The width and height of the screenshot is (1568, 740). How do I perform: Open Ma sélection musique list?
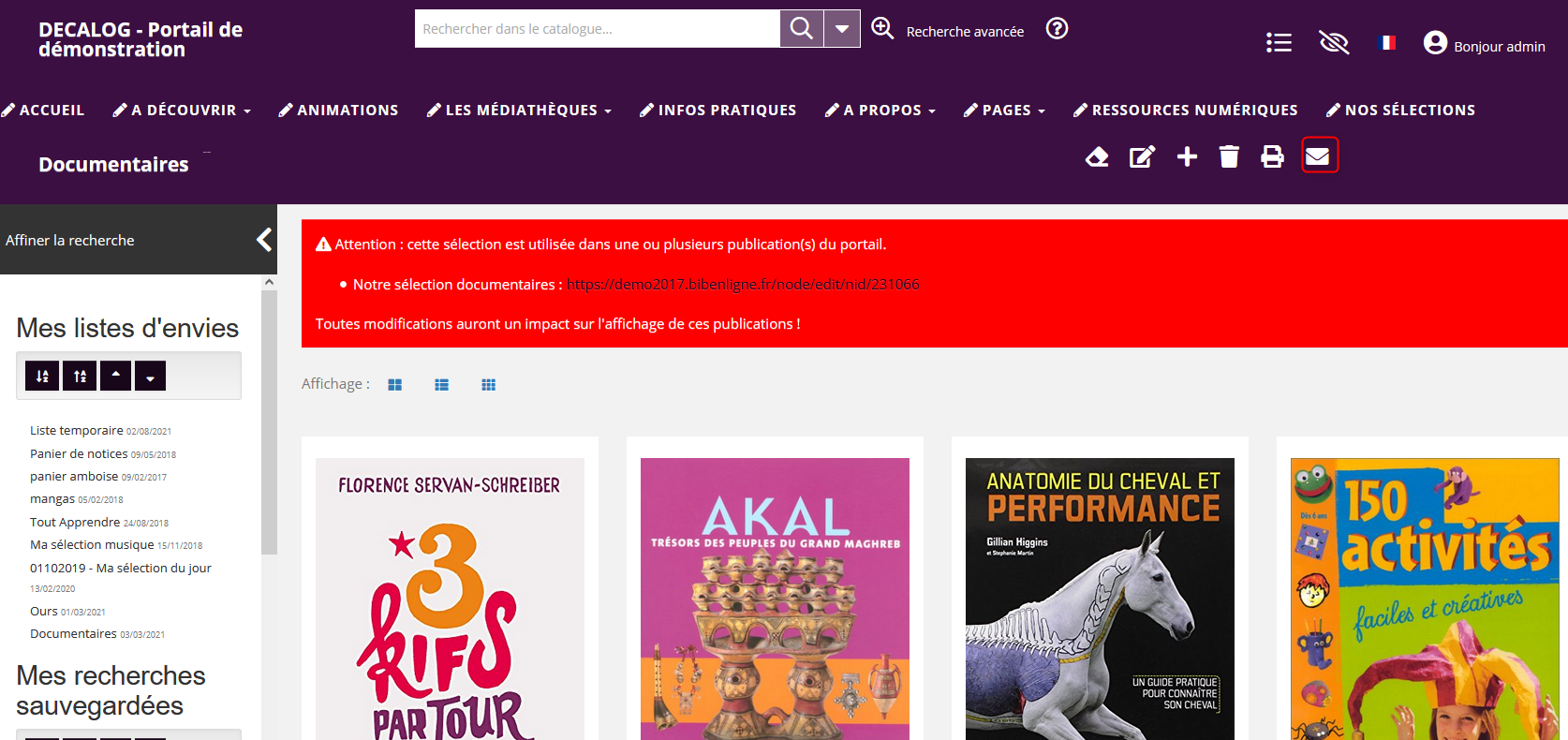pos(92,544)
